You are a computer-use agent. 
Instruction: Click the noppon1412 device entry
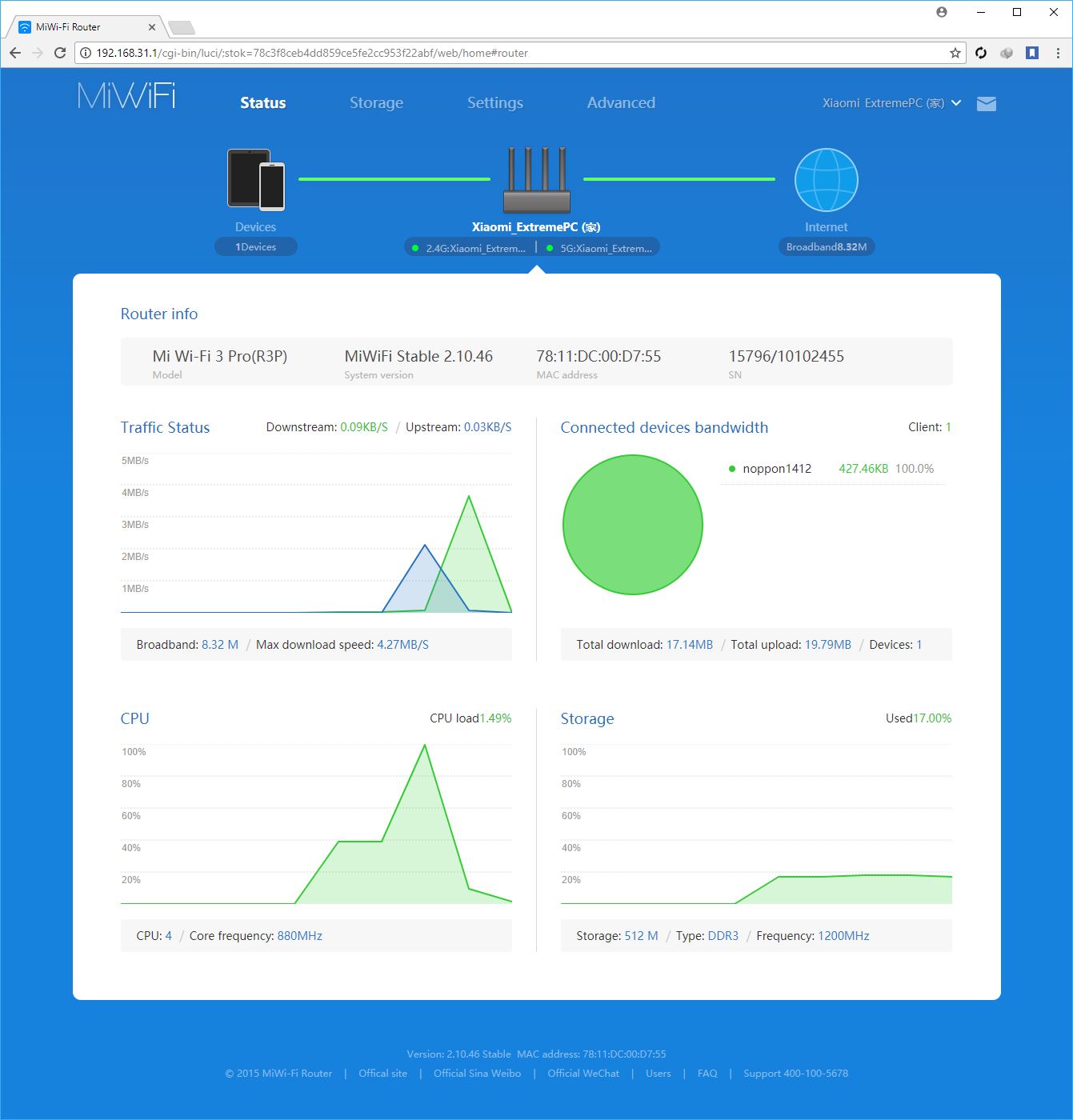(777, 469)
